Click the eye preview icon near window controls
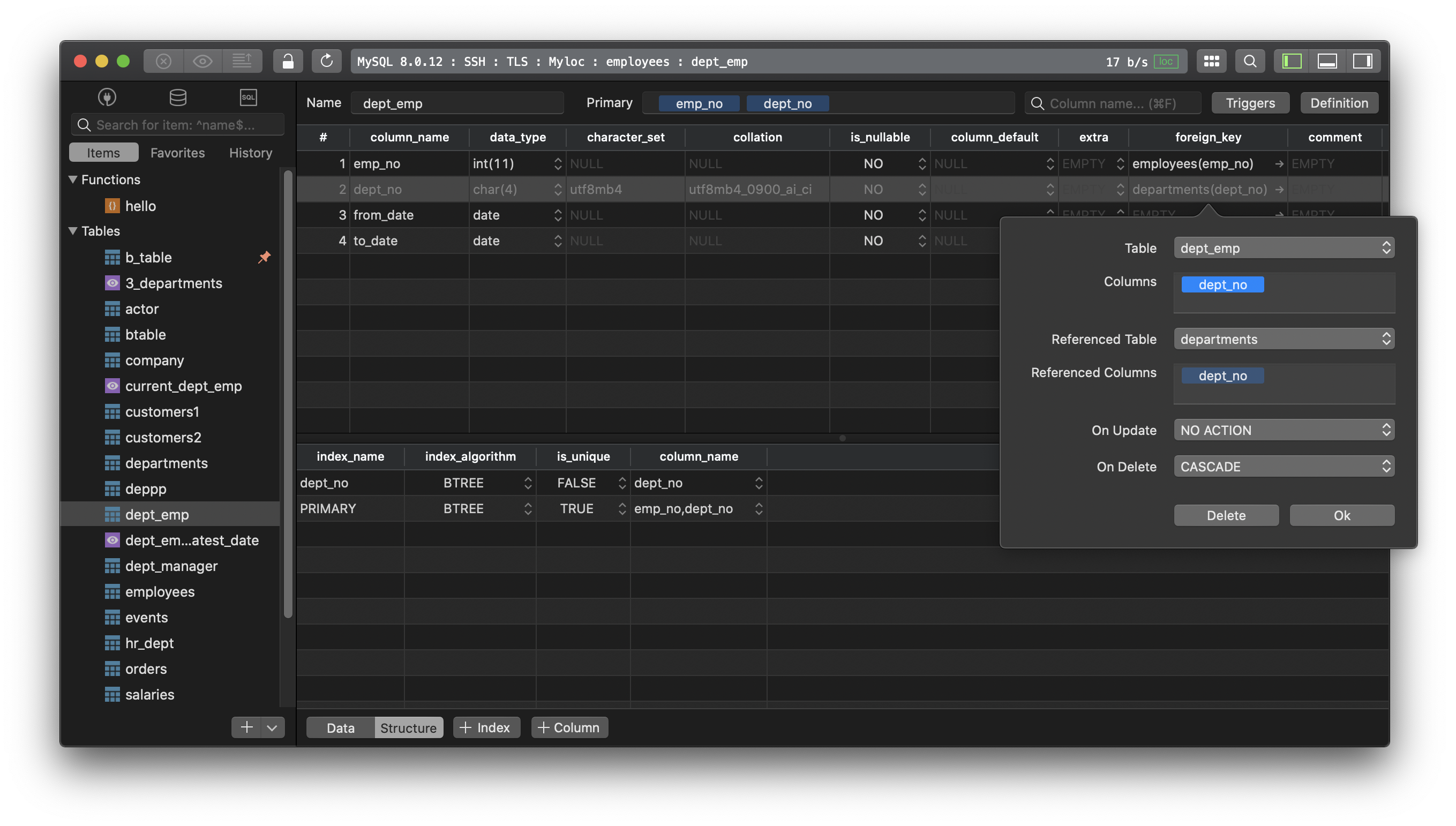 (x=202, y=61)
